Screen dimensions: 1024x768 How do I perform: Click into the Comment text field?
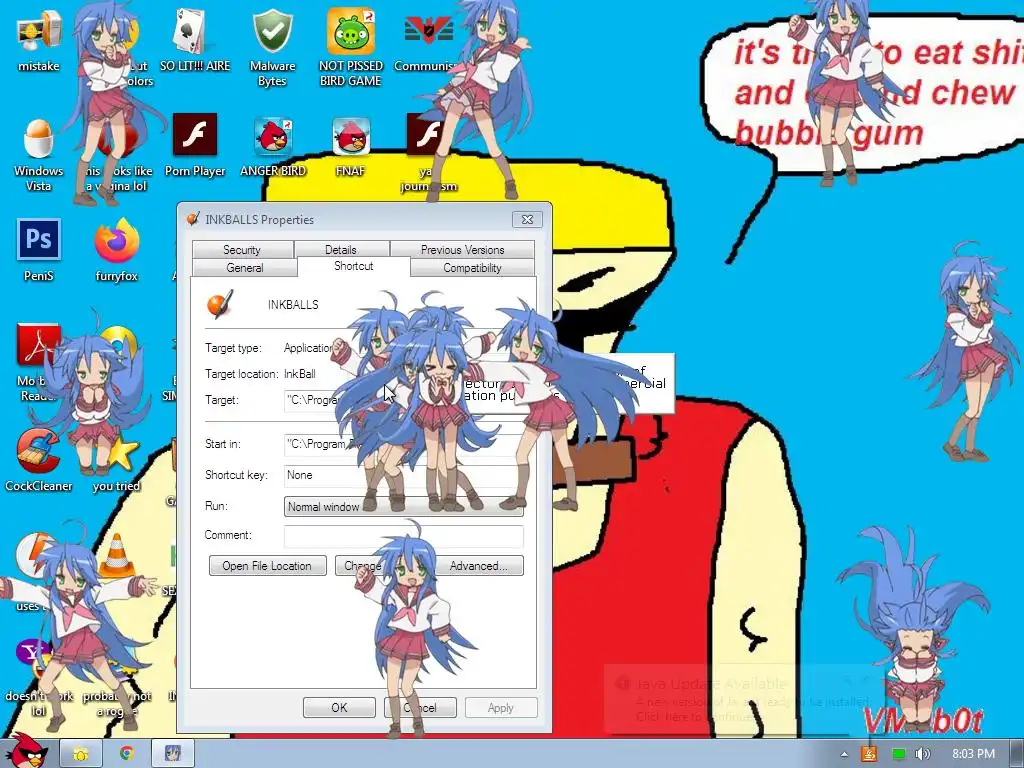pos(404,536)
